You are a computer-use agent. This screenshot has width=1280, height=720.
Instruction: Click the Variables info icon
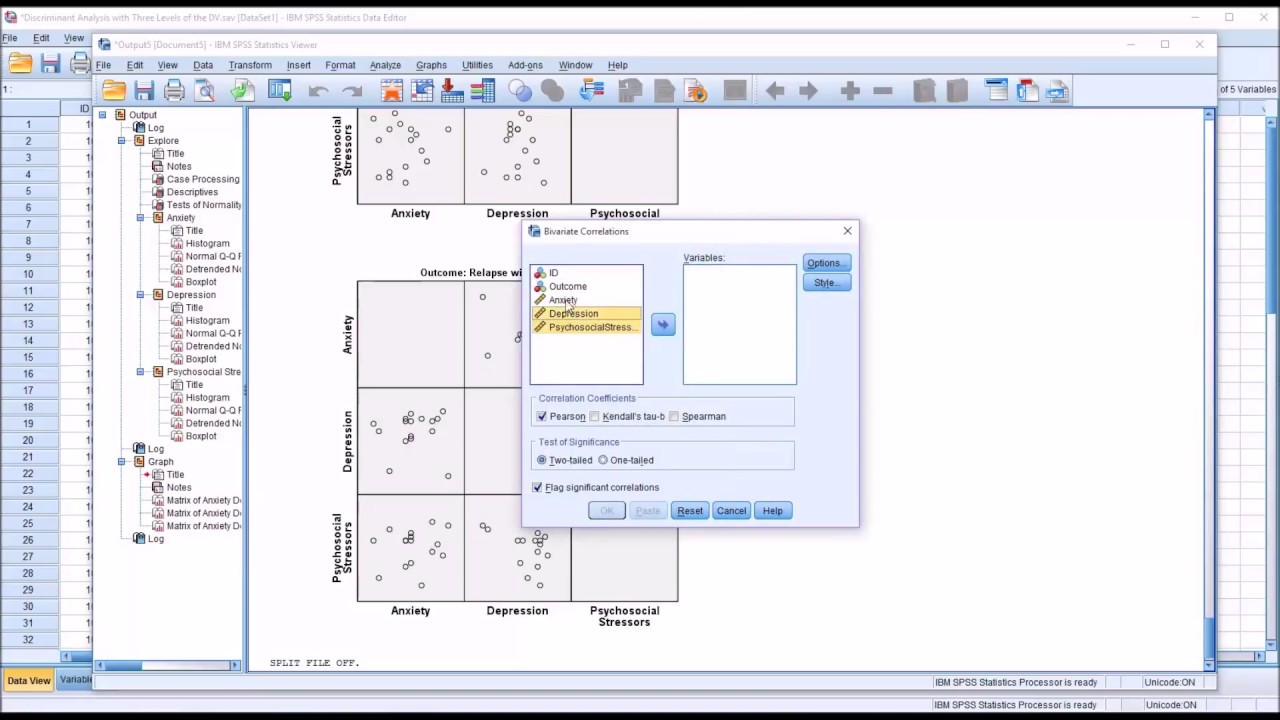483,91
